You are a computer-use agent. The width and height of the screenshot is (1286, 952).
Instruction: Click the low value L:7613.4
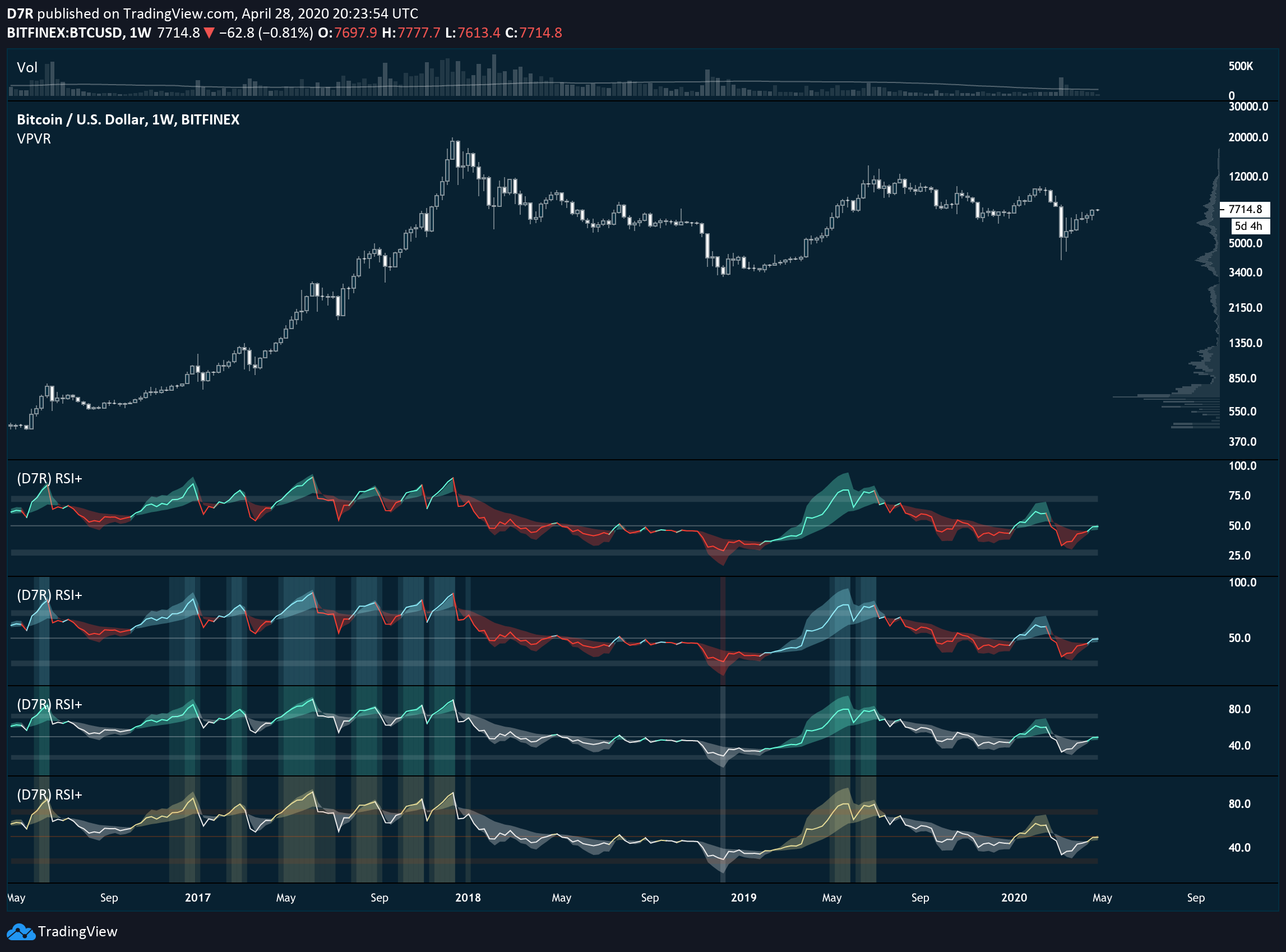click(x=473, y=33)
